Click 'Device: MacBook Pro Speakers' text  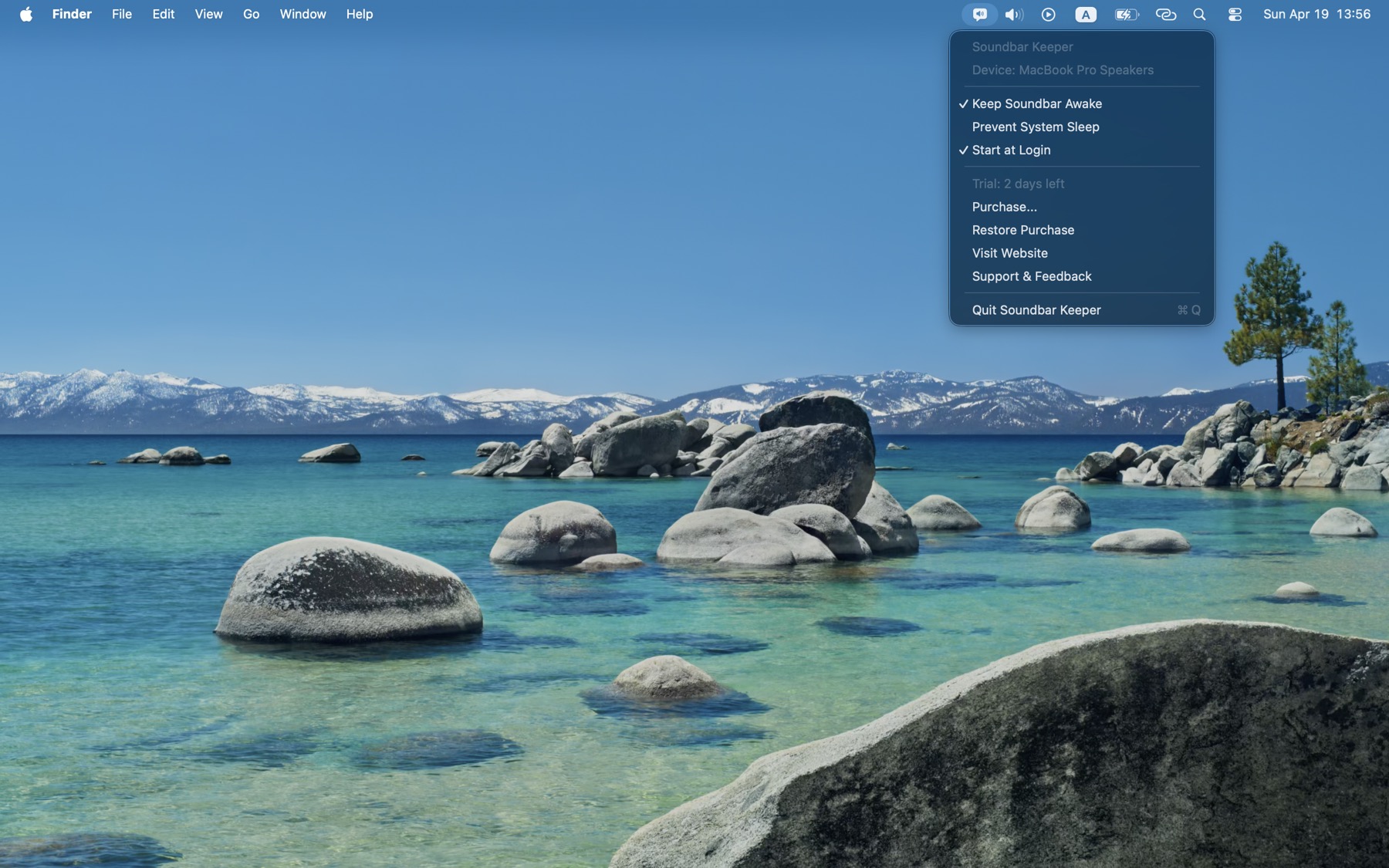[x=1063, y=70]
